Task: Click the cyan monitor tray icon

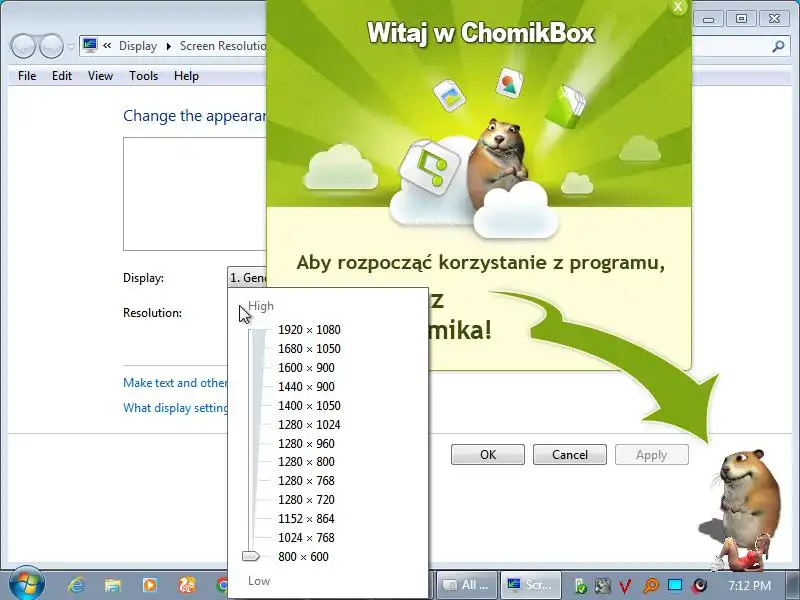Action: click(x=675, y=585)
